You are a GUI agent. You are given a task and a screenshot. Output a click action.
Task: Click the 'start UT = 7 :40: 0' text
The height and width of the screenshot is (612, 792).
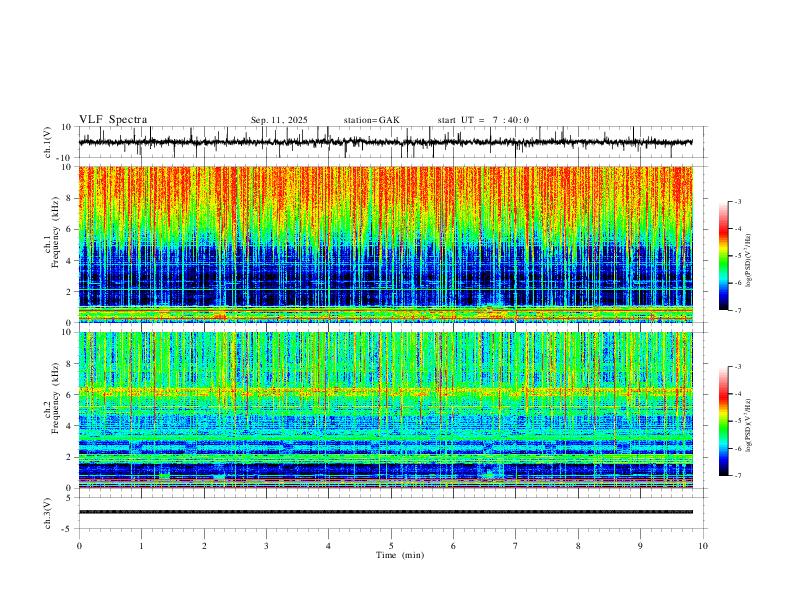point(483,120)
